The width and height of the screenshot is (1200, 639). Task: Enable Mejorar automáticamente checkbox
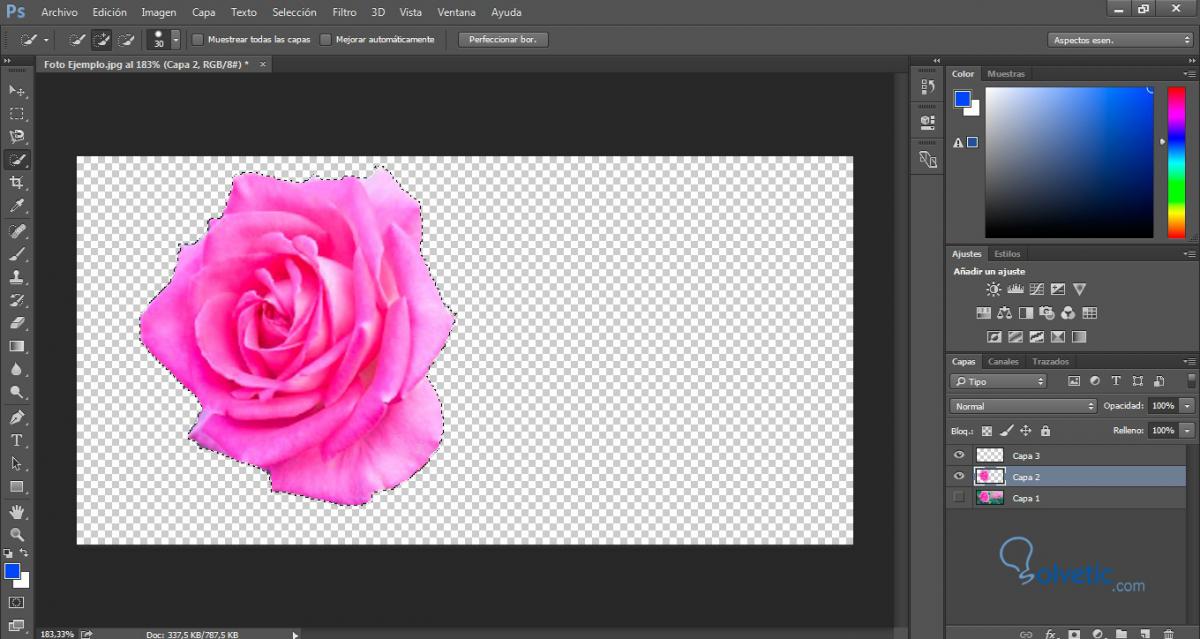(x=326, y=40)
